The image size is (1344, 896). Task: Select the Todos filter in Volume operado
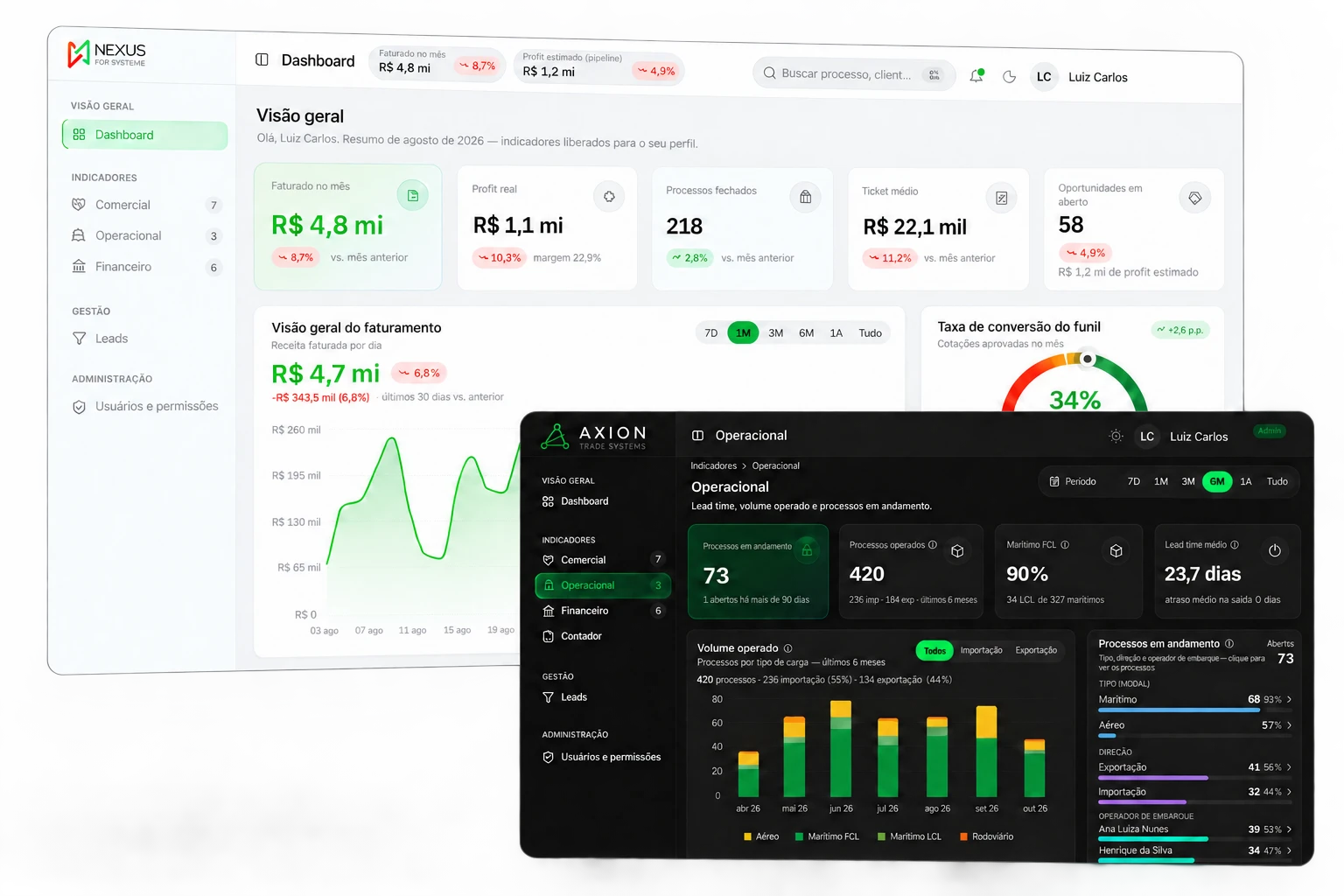[x=934, y=651]
